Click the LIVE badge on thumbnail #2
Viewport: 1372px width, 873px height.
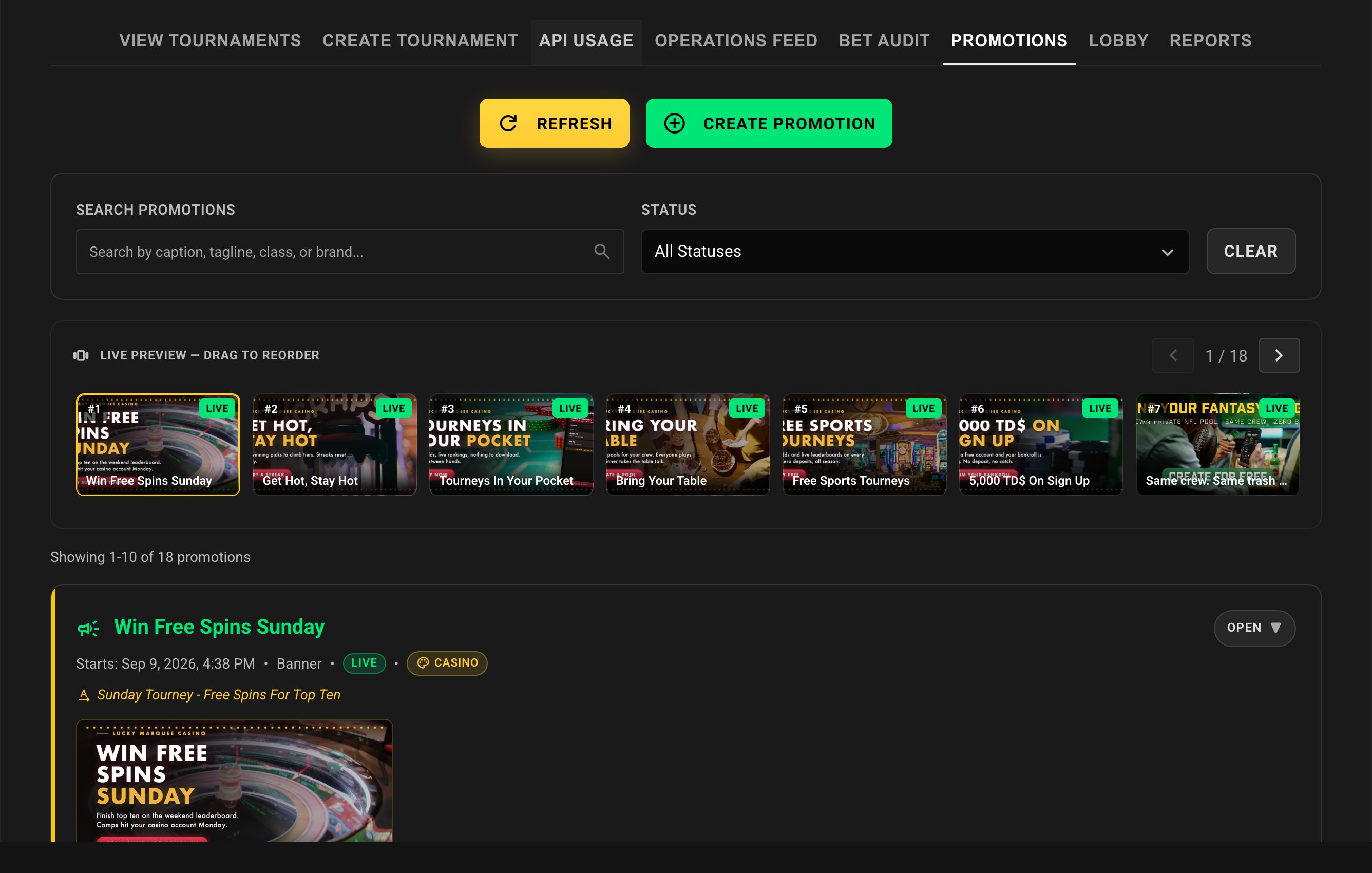(x=393, y=408)
